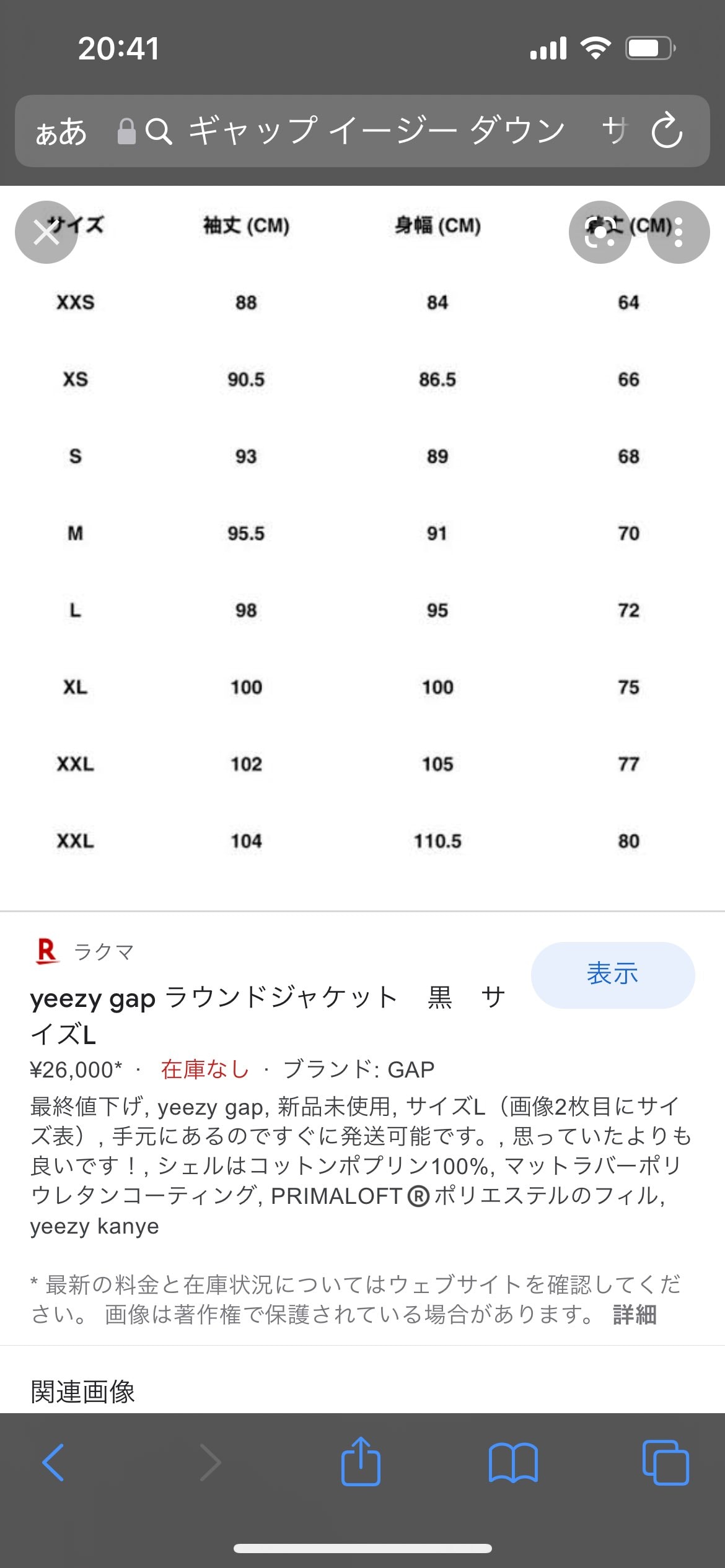Viewport: 725px width, 1568px height.
Task: Close the image preview with X button
Action: 46,232
